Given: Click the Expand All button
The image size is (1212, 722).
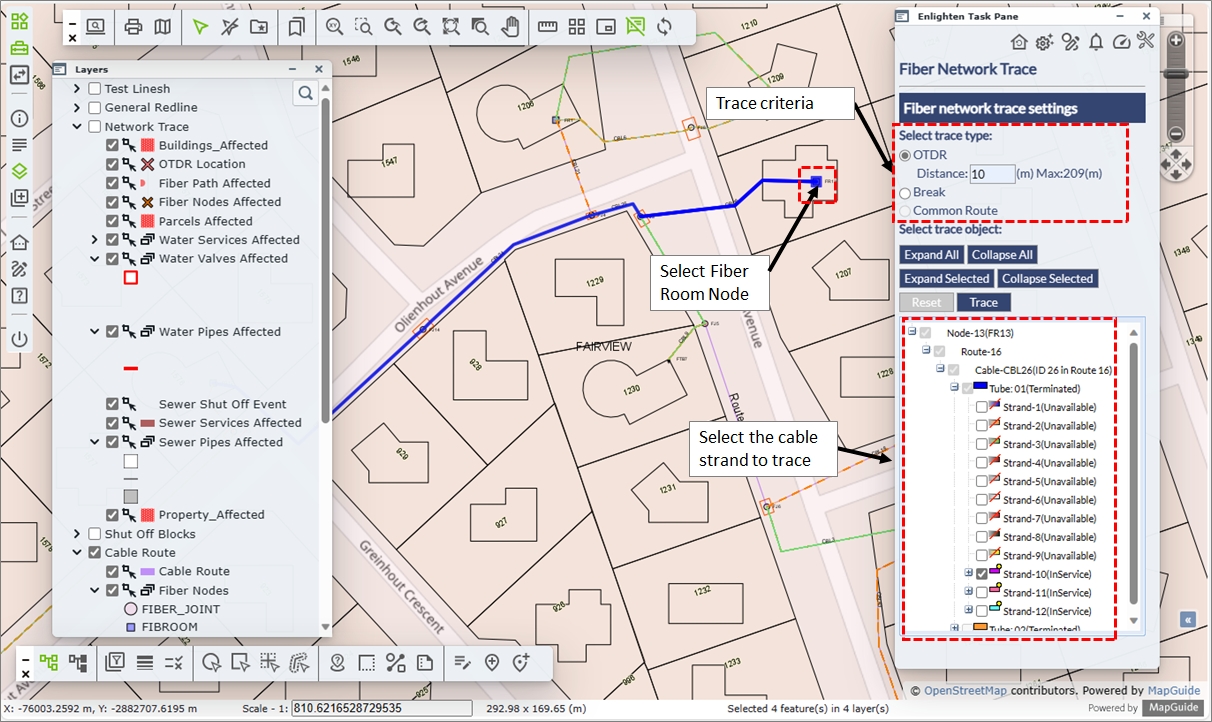Looking at the screenshot, I should [x=931, y=255].
